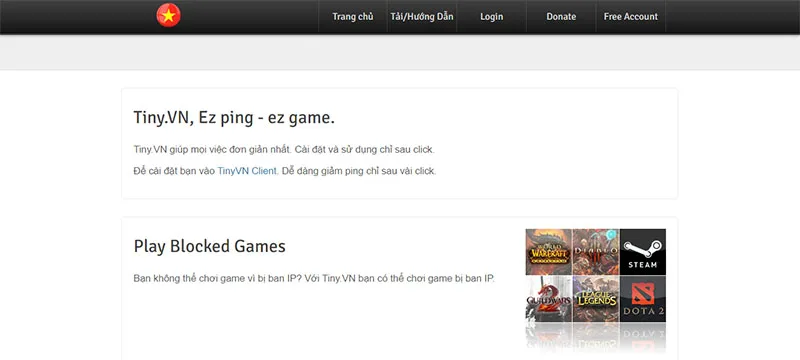This screenshot has width=800, height=360.
Task: Click the sentence starting 'Tiny.VN giúp mọi việc'
Action: point(284,150)
